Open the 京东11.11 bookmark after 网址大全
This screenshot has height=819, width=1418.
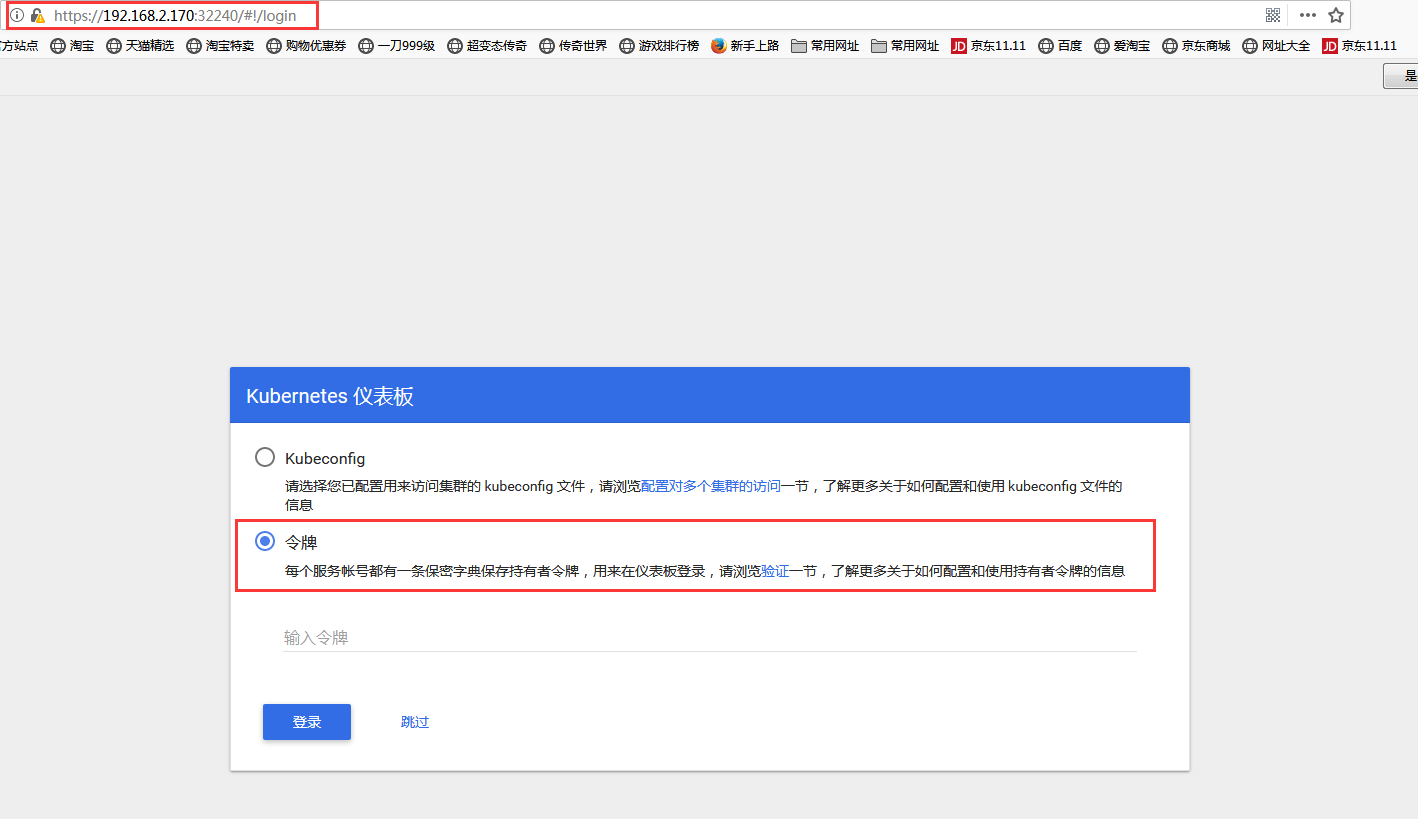click(x=1359, y=45)
